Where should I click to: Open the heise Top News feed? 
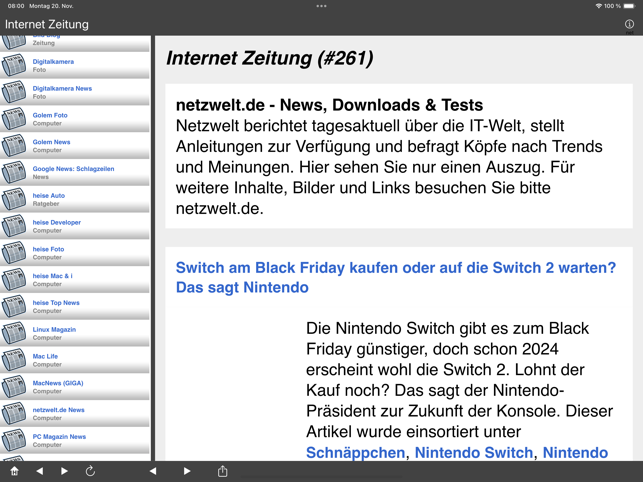click(x=75, y=306)
